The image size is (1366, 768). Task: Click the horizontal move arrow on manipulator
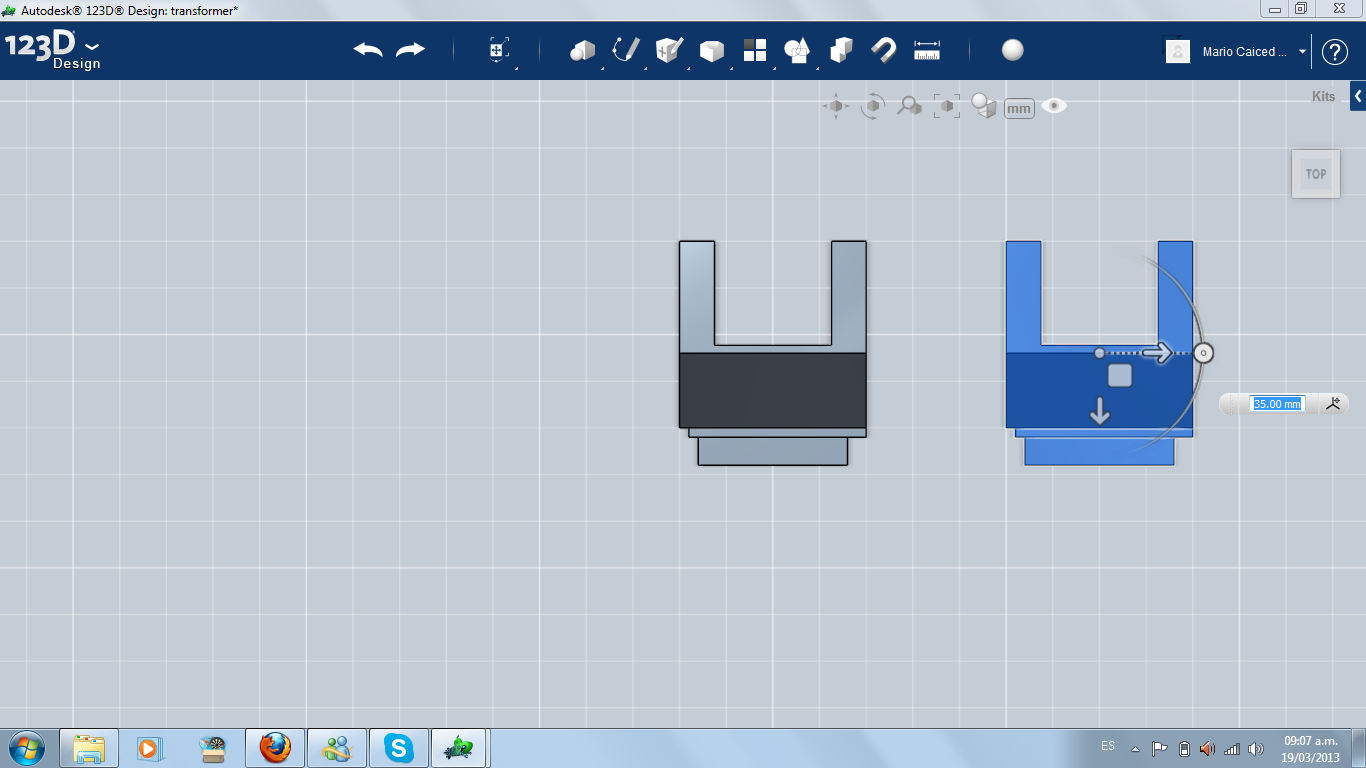(1157, 352)
